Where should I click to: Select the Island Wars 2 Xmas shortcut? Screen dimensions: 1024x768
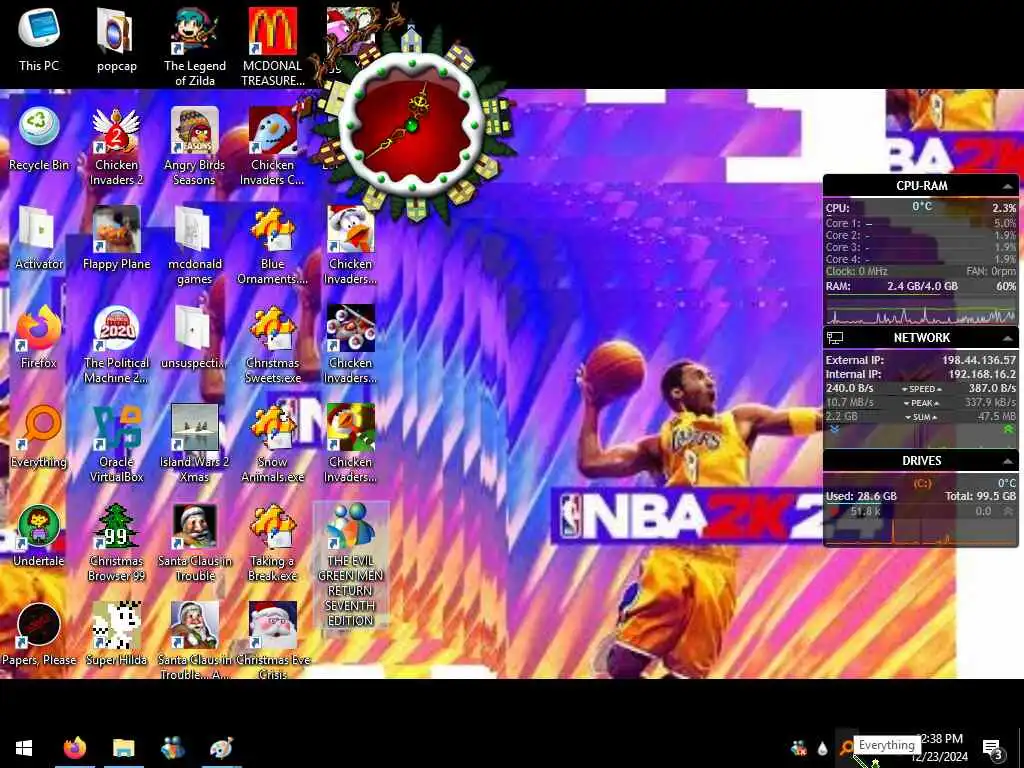(x=195, y=443)
